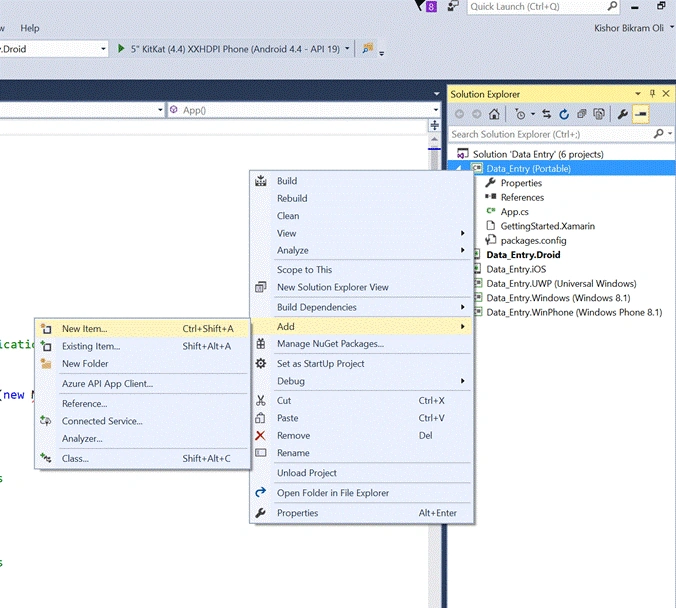The width and height of the screenshot is (676, 608).
Task: Click the feedback icon beside Quick Launch
Action: coord(453,6)
